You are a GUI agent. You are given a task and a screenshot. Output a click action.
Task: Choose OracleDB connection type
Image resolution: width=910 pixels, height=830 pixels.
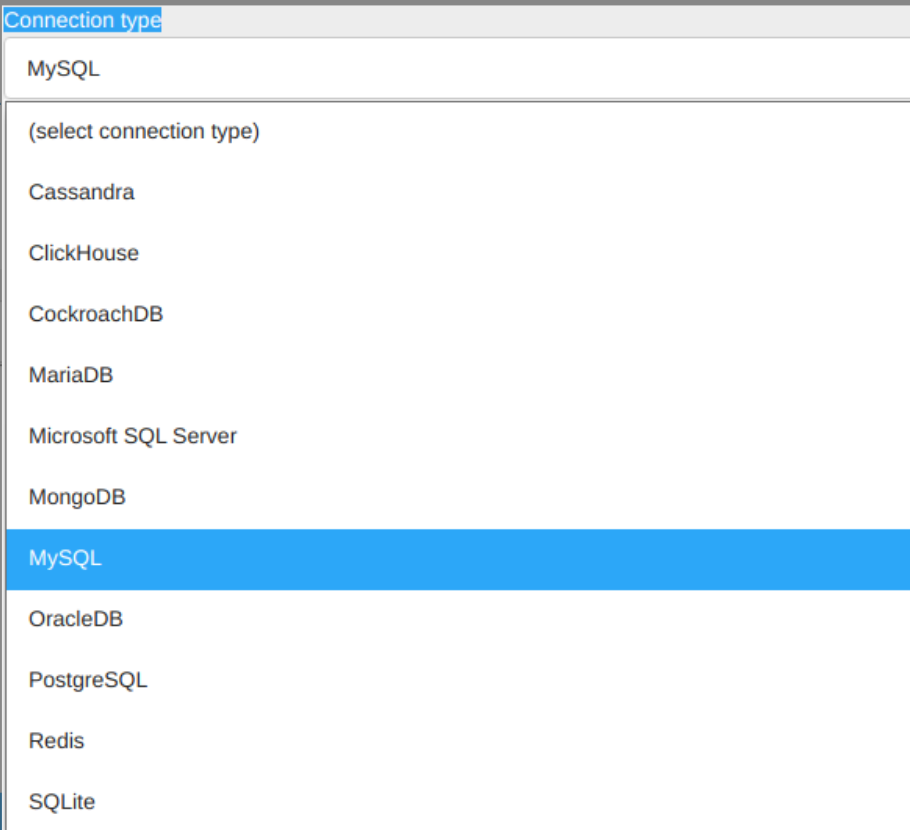458,620
